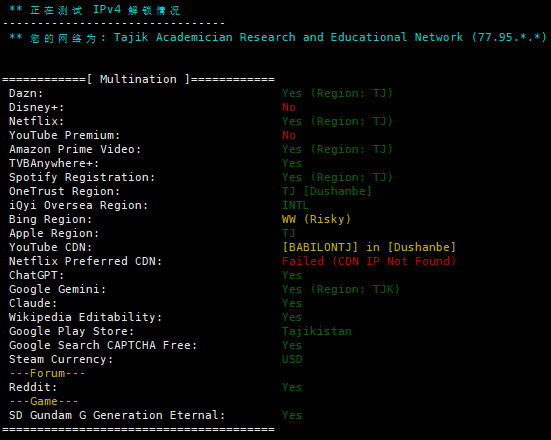This screenshot has width=551, height=440.
Task: Click the 'Netflix:' label
Action: click(37, 121)
